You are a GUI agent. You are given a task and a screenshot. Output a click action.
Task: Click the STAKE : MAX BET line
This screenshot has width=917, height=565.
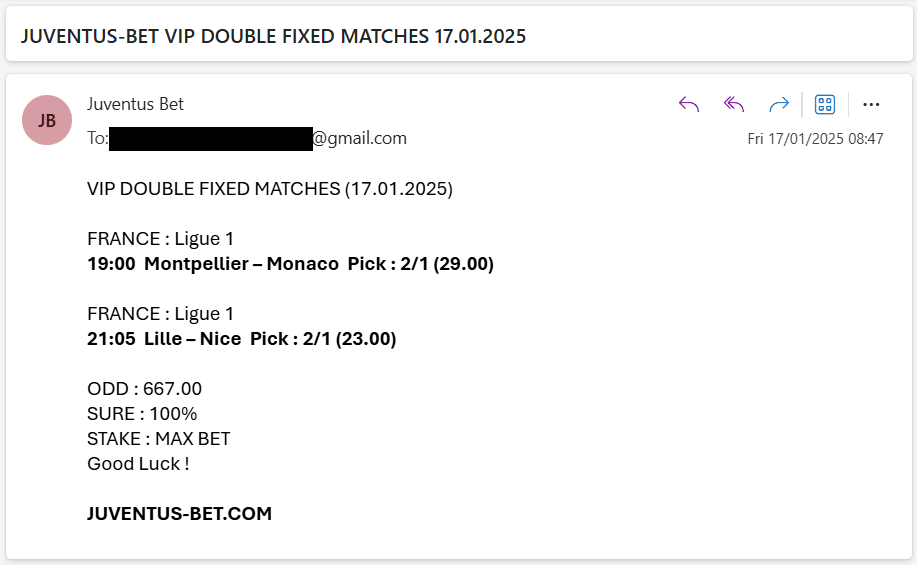(159, 439)
